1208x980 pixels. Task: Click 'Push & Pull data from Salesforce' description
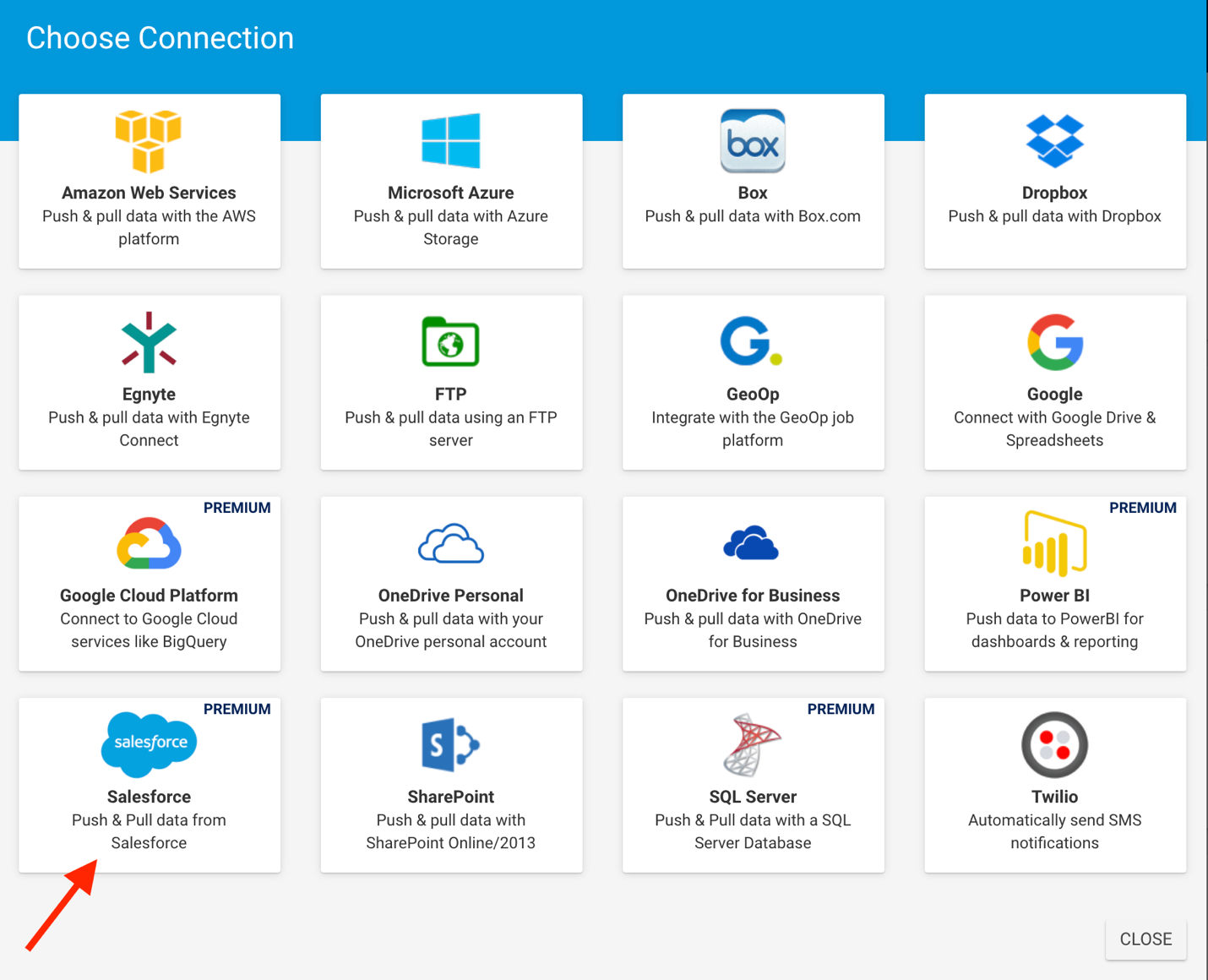tap(149, 830)
